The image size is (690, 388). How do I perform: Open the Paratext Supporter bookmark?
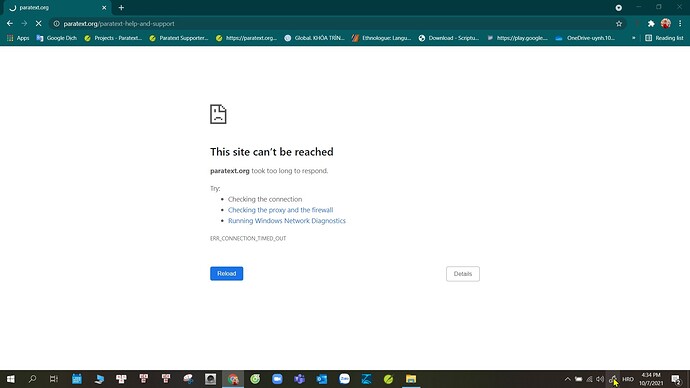point(179,38)
